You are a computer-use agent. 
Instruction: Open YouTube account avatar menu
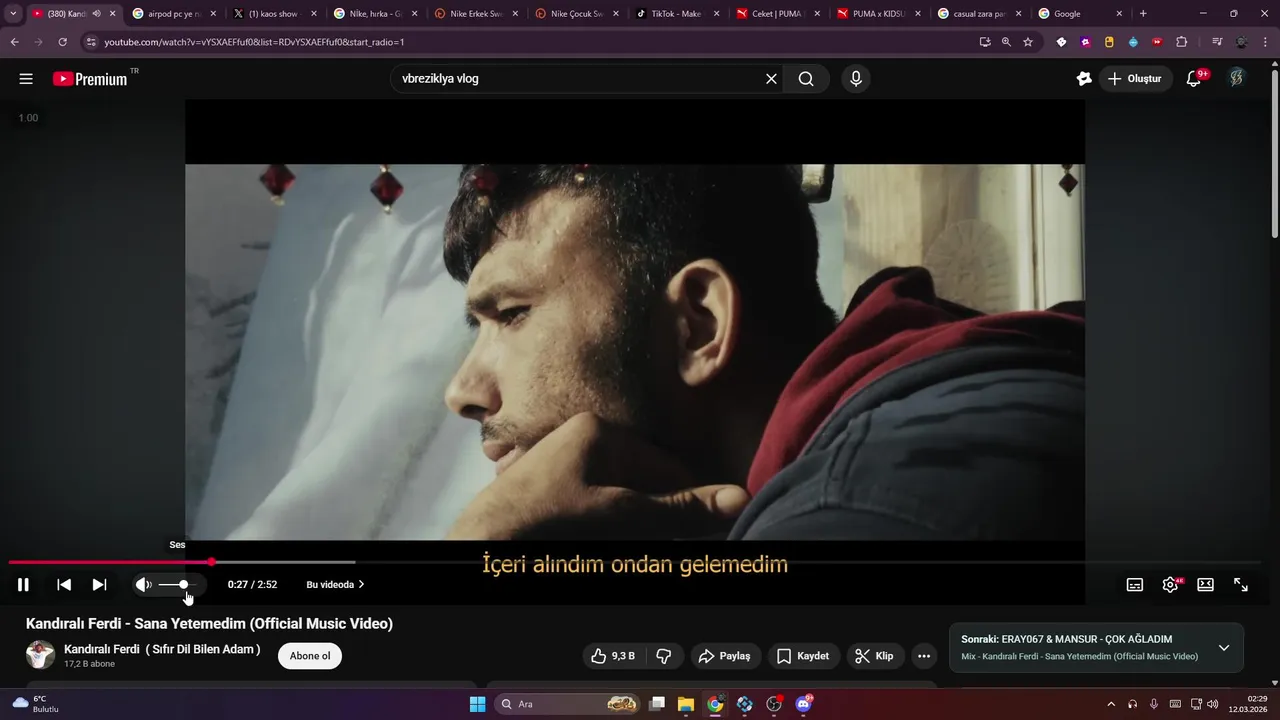[x=1237, y=78]
